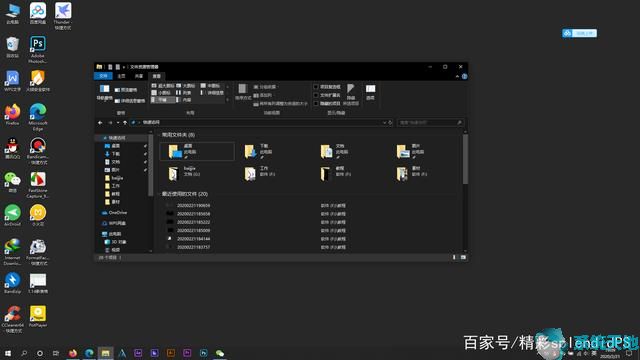
Task: Open the Bandizip desktop icon
Action: pos(12,283)
